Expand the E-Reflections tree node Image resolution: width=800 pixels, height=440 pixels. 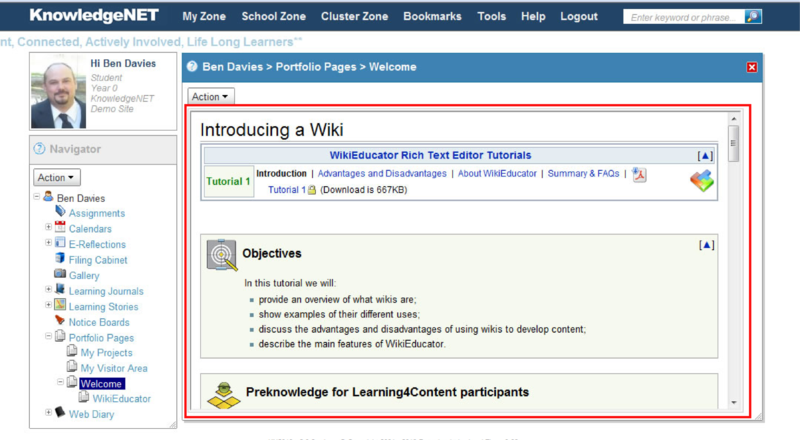(48, 243)
